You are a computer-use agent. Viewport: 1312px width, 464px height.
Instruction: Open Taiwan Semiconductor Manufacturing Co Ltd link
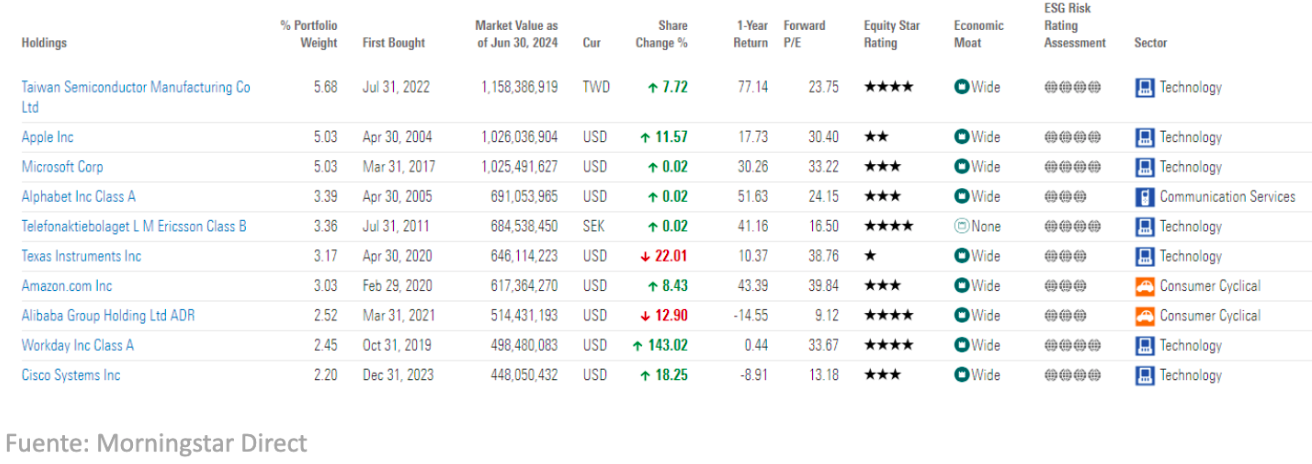pos(136,88)
